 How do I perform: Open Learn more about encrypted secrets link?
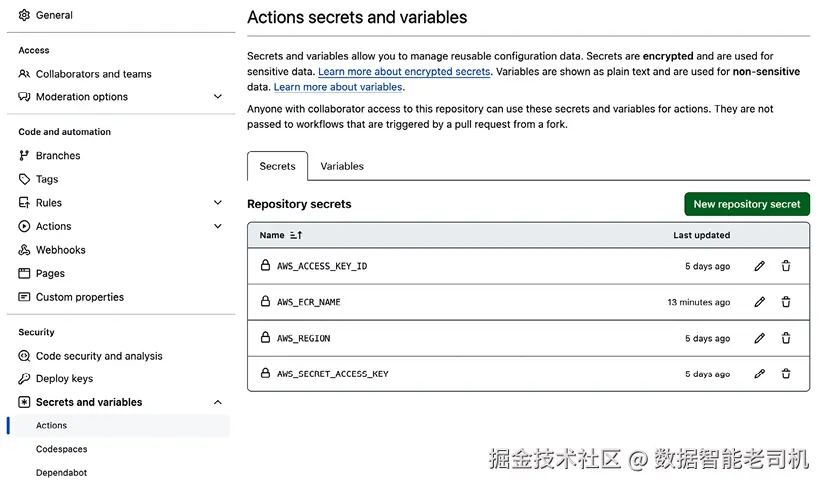tap(404, 72)
